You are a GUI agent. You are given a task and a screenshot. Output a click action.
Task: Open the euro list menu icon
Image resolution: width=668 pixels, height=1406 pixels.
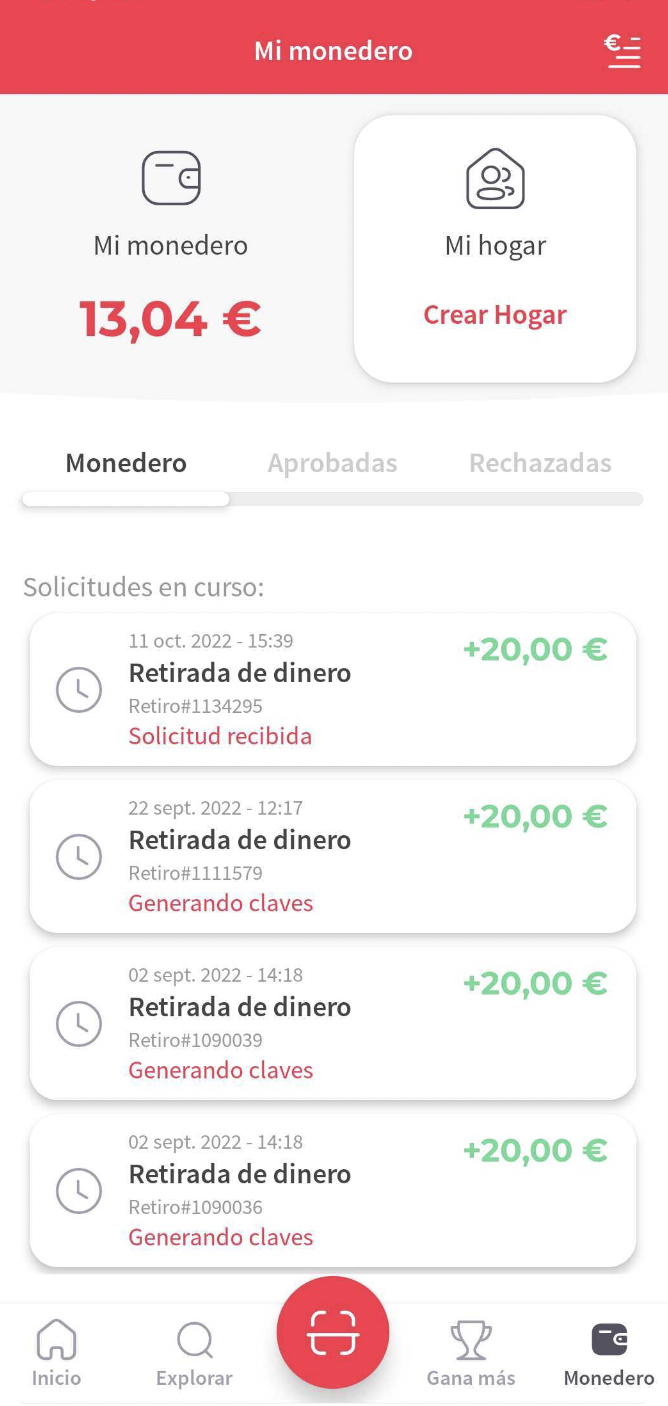pyautogui.click(x=622, y=50)
